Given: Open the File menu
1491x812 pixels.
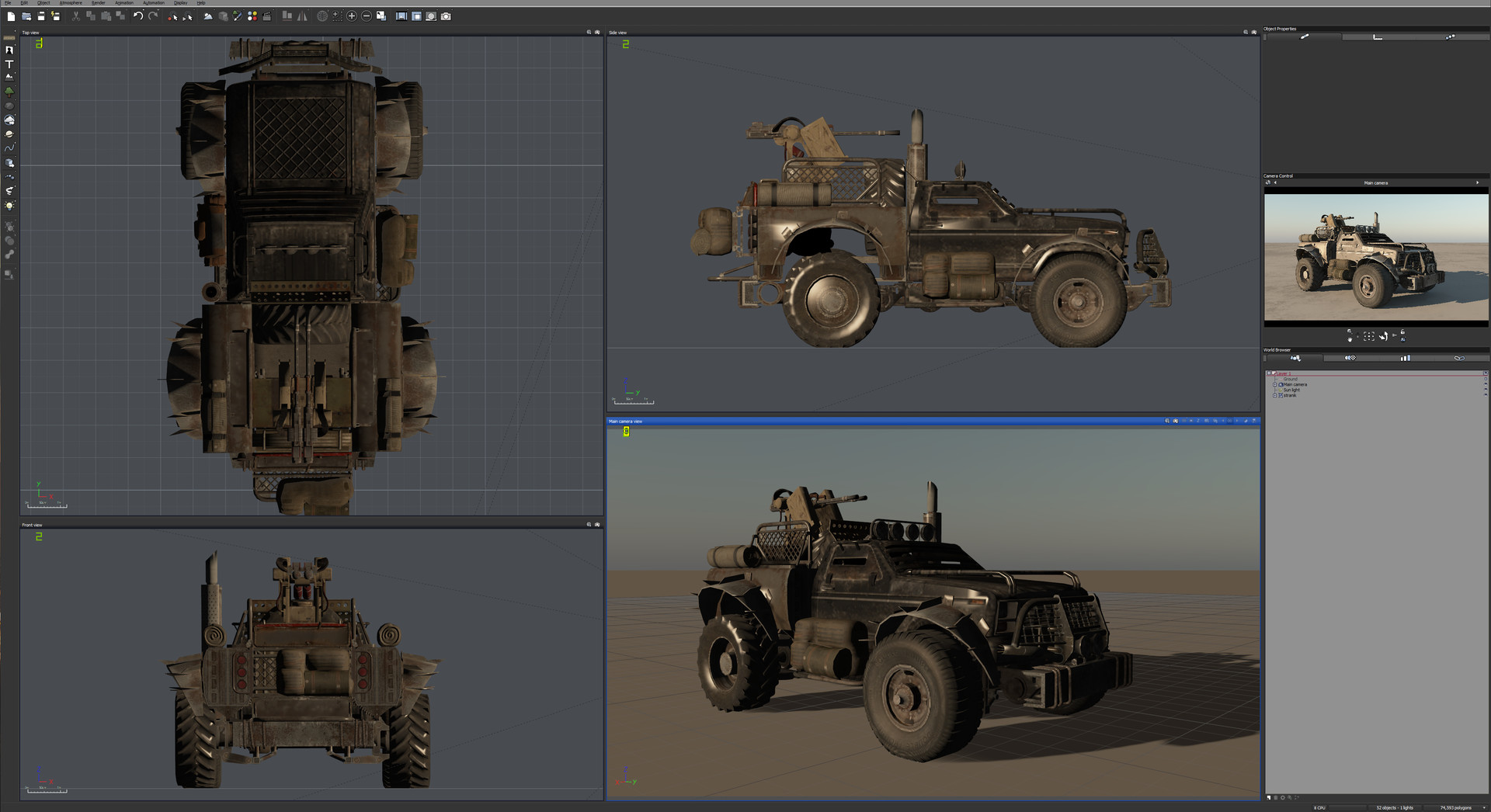Looking at the screenshot, I should click(x=8, y=3).
